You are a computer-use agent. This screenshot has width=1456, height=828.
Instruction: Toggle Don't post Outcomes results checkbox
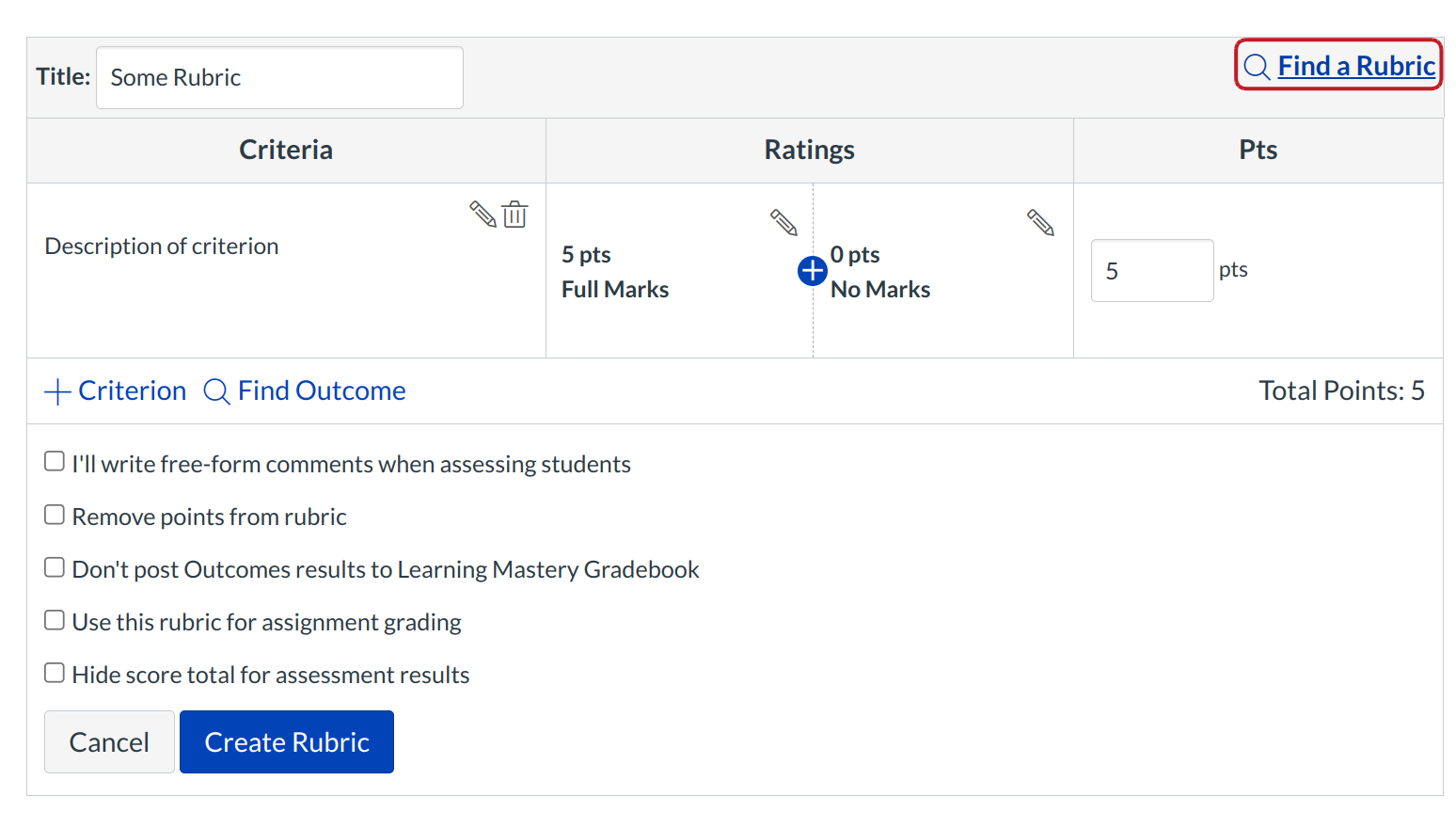click(55, 567)
